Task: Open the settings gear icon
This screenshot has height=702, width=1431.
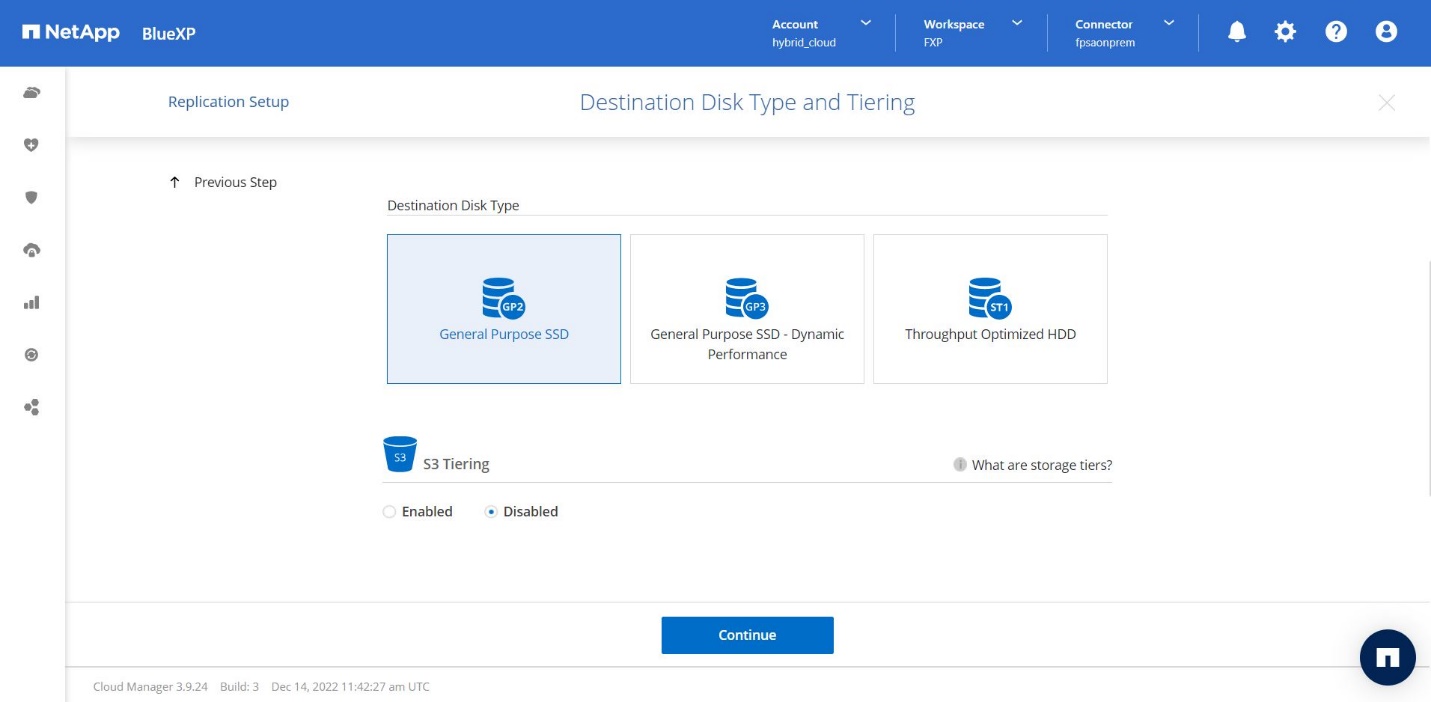Action: point(1285,32)
